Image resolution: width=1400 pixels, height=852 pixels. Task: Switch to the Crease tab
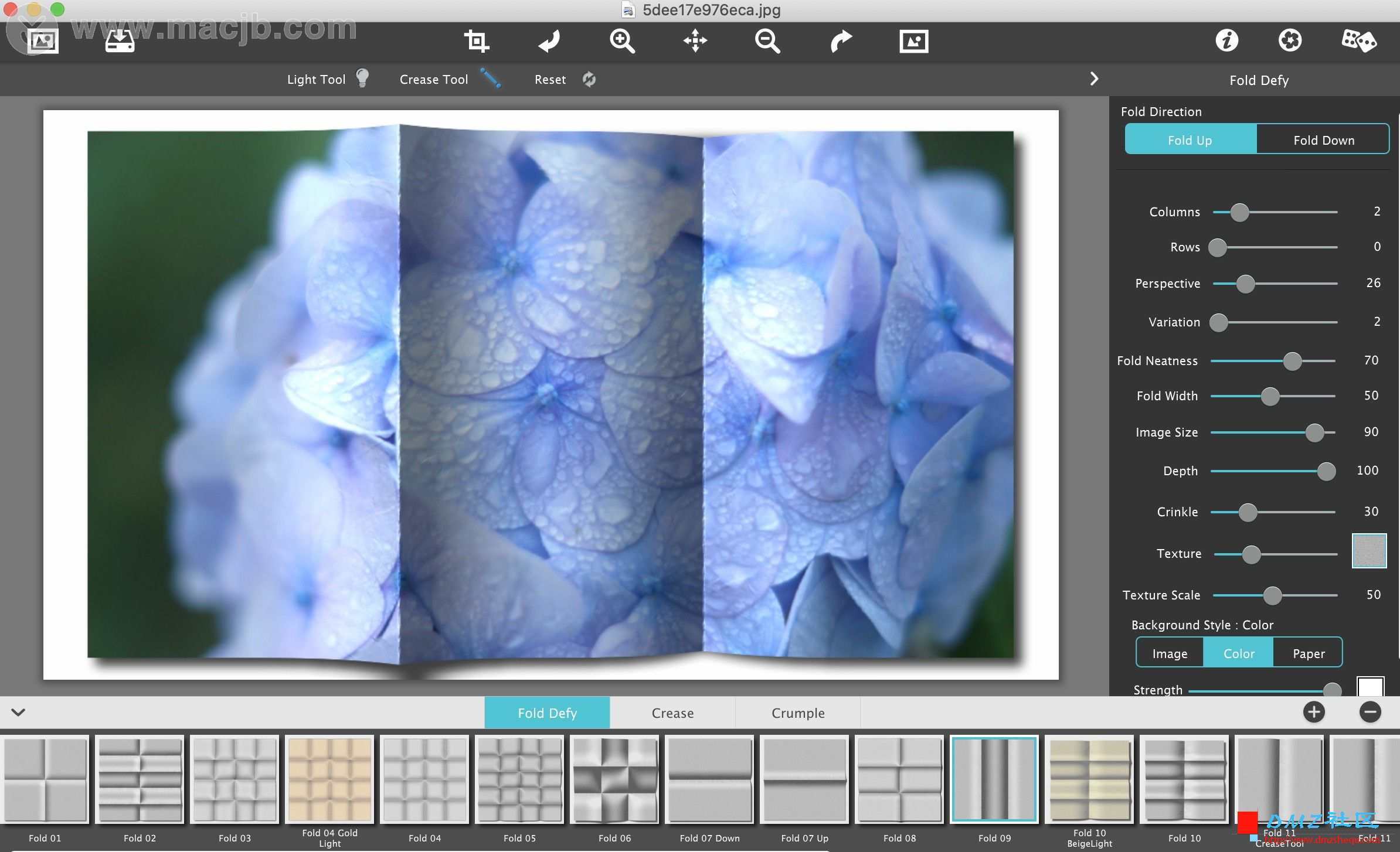tap(672, 713)
